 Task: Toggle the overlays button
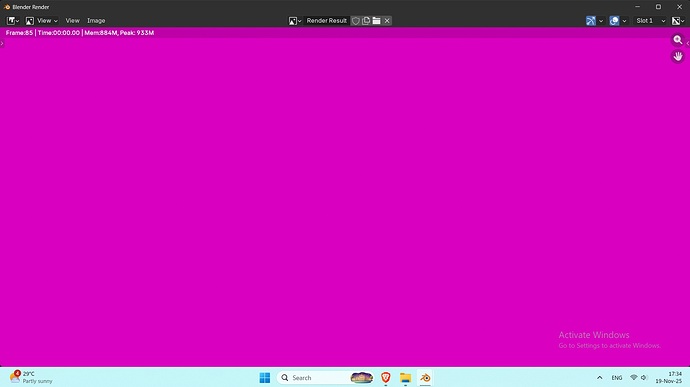click(x=614, y=21)
